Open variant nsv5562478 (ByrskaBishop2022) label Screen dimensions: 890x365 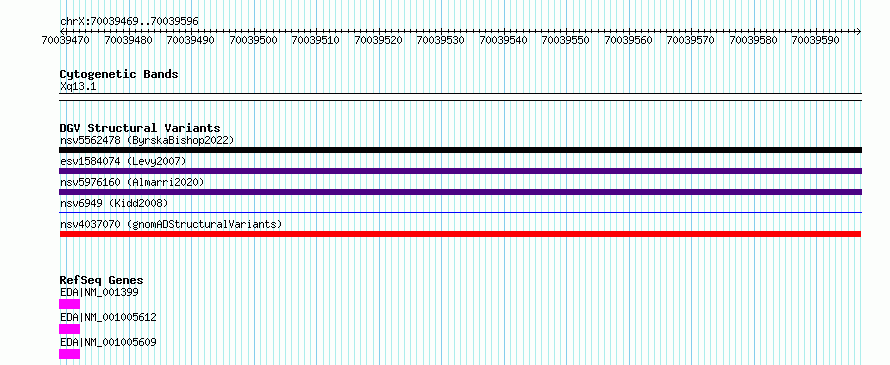coord(147,140)
